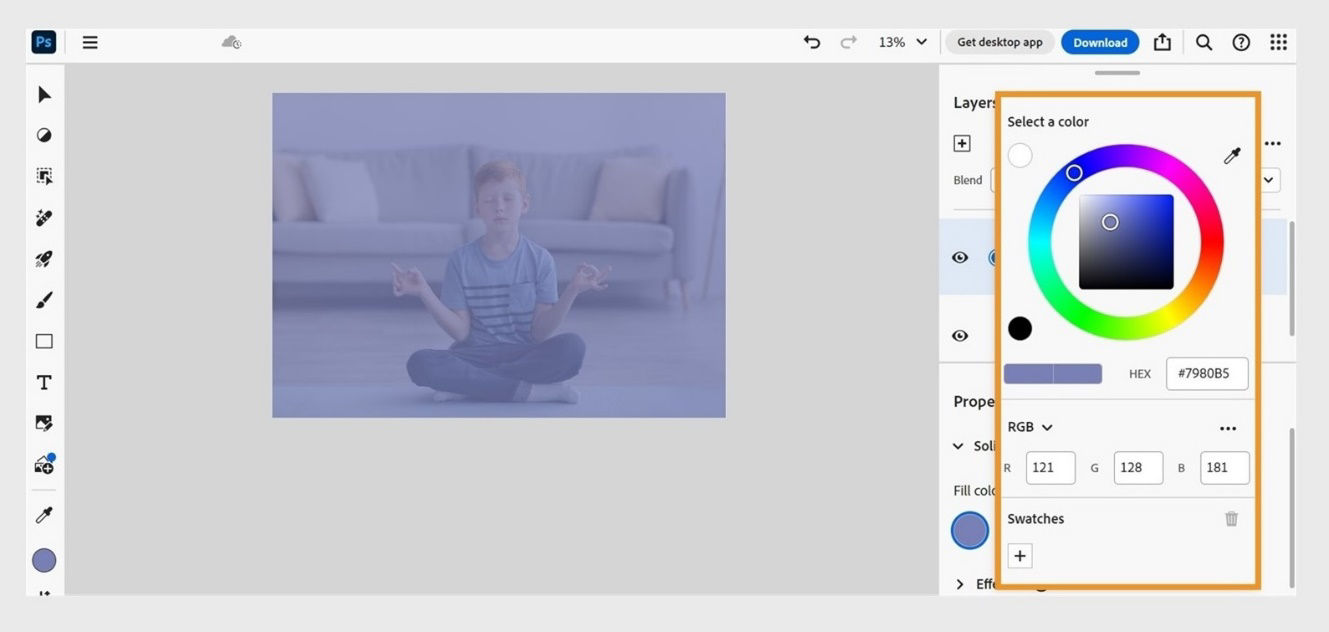Viewport: 1329px width, 632px height.
Task: Select the Spot Healing Brush tool
Action: (43, 217)
